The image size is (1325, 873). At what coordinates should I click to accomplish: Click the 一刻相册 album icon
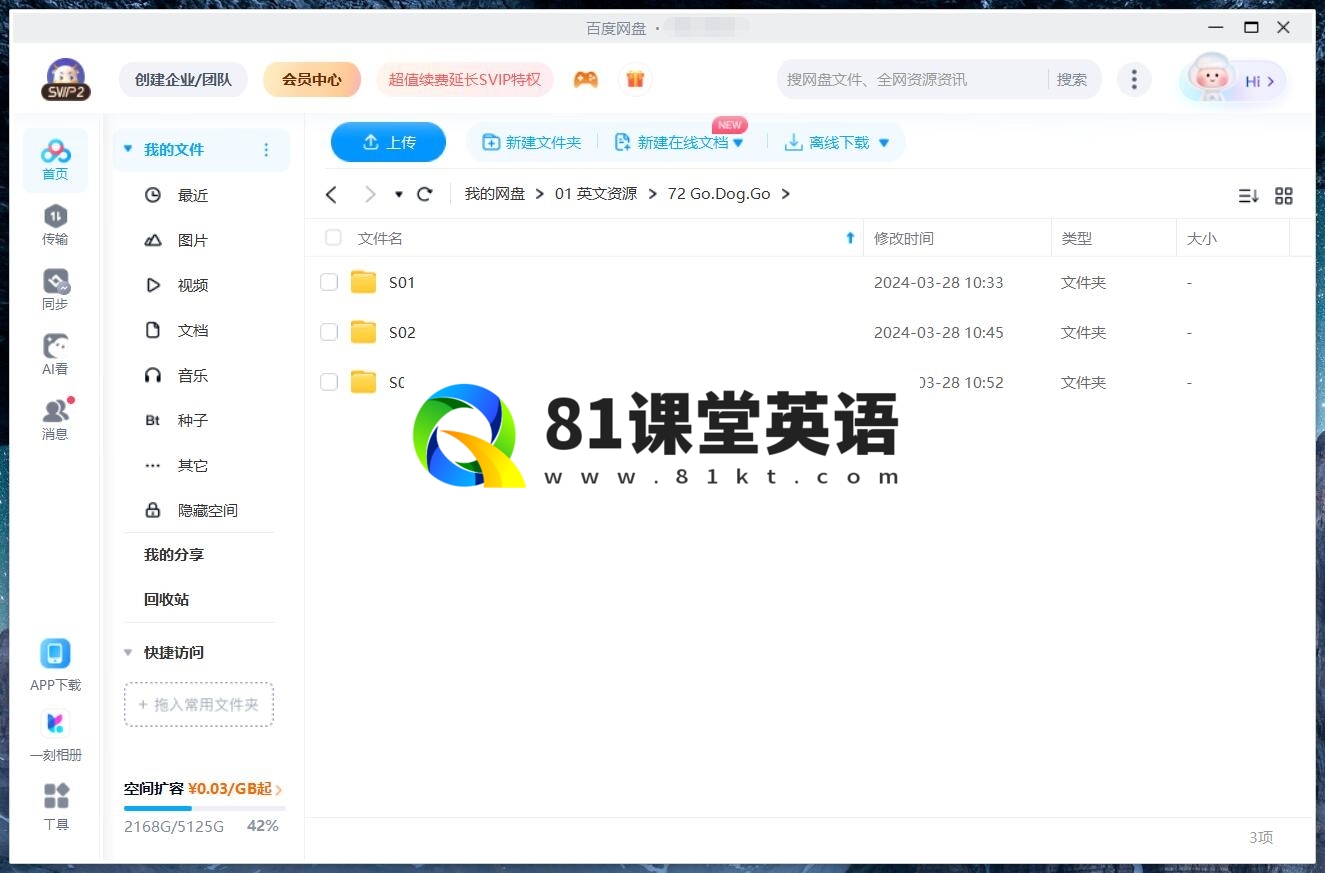pyautogui.click(x=55, y=733)
